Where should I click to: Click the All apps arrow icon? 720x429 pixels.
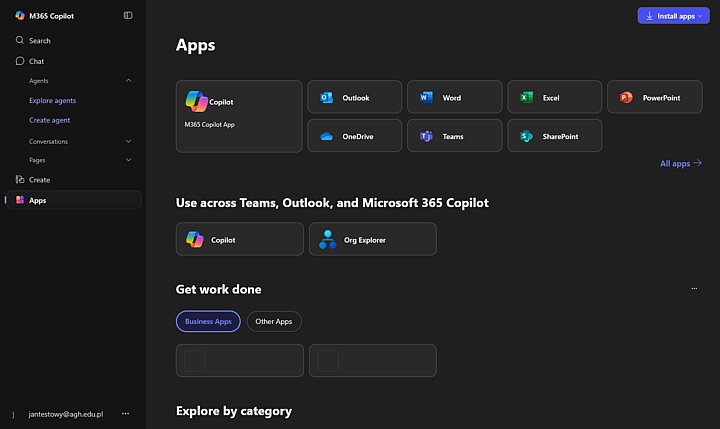pyautogui.click(x=698, y=163)
